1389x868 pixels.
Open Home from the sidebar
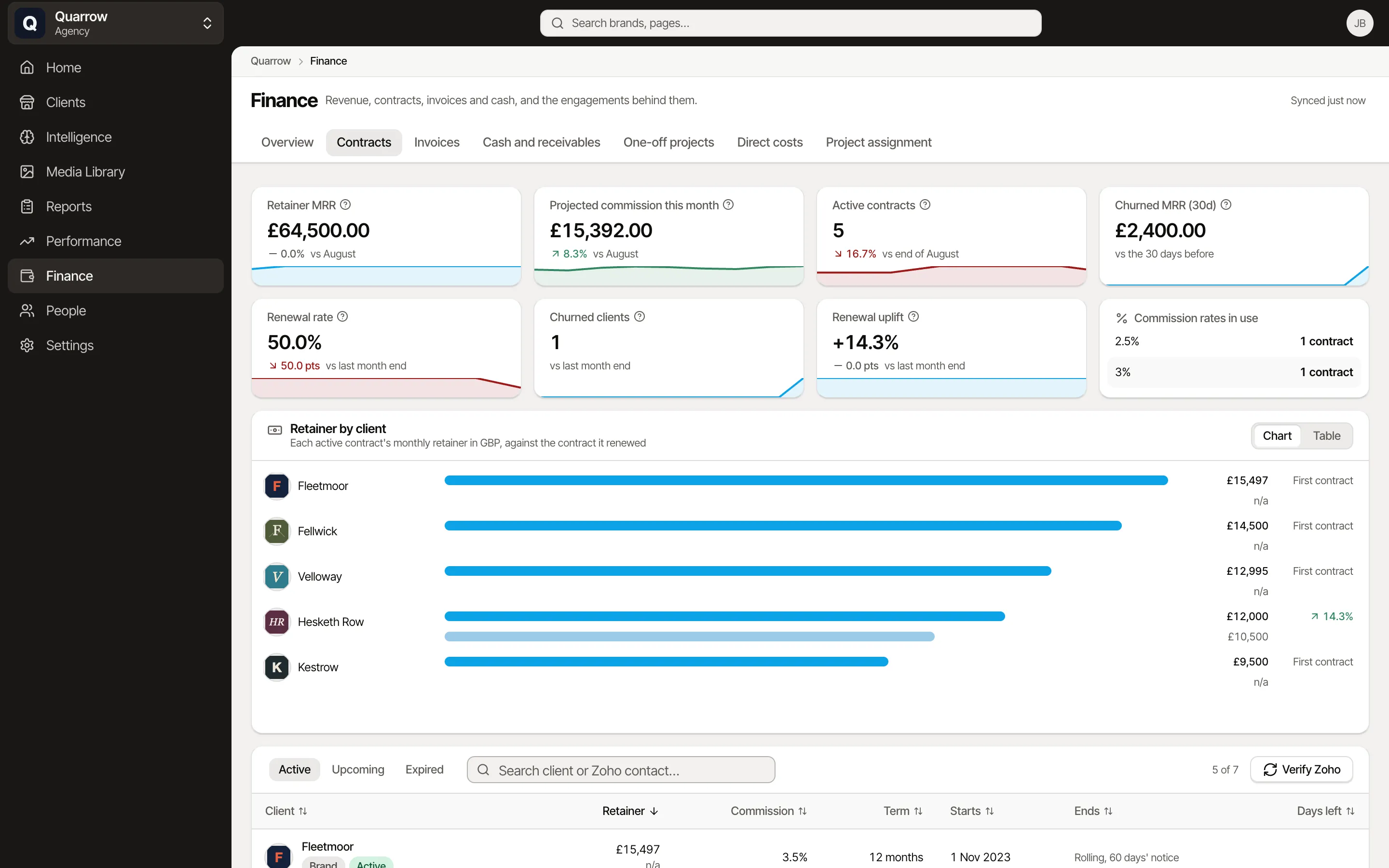115,68
